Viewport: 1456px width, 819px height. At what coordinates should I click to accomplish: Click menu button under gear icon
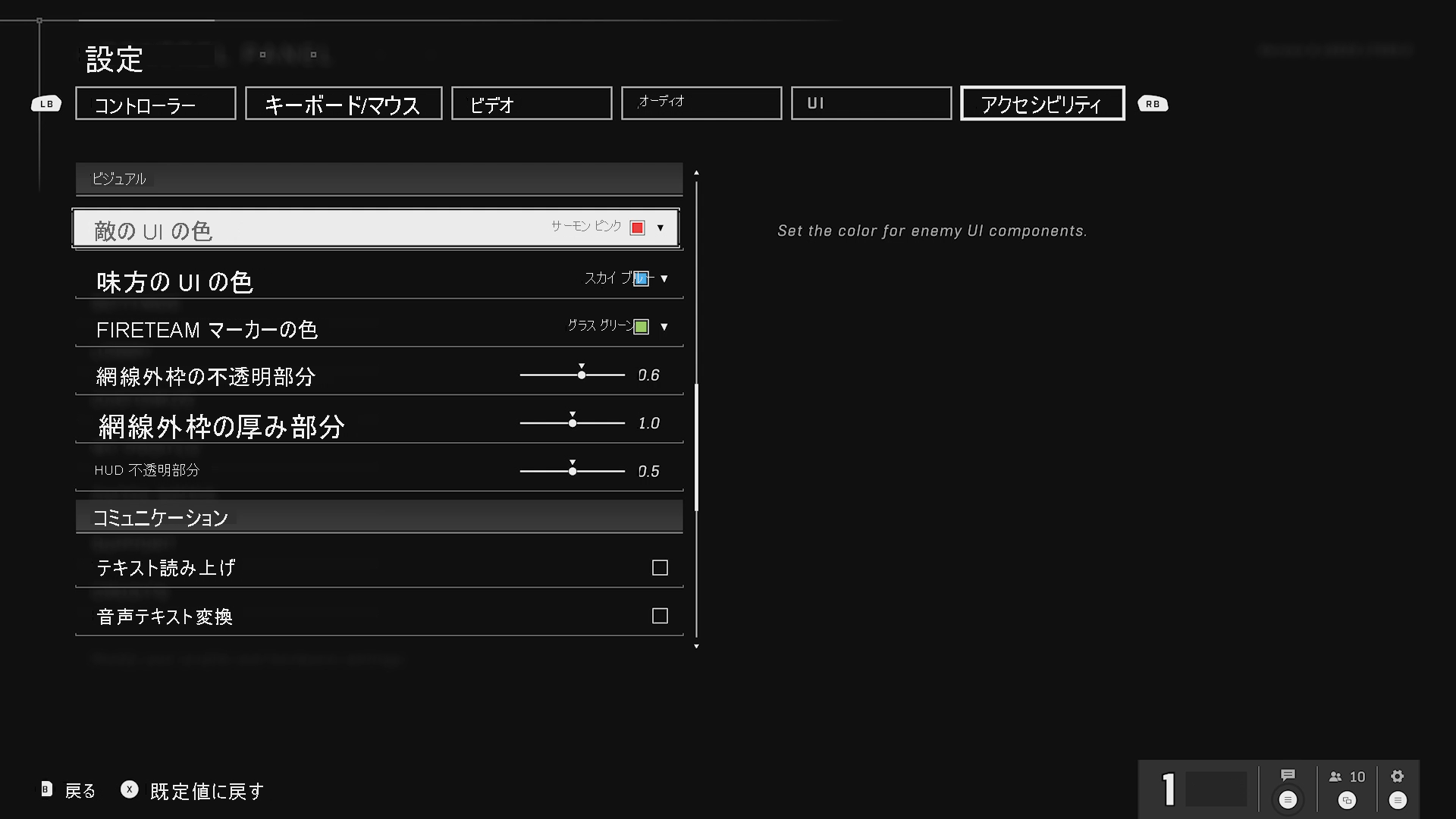pos(1398,800)
